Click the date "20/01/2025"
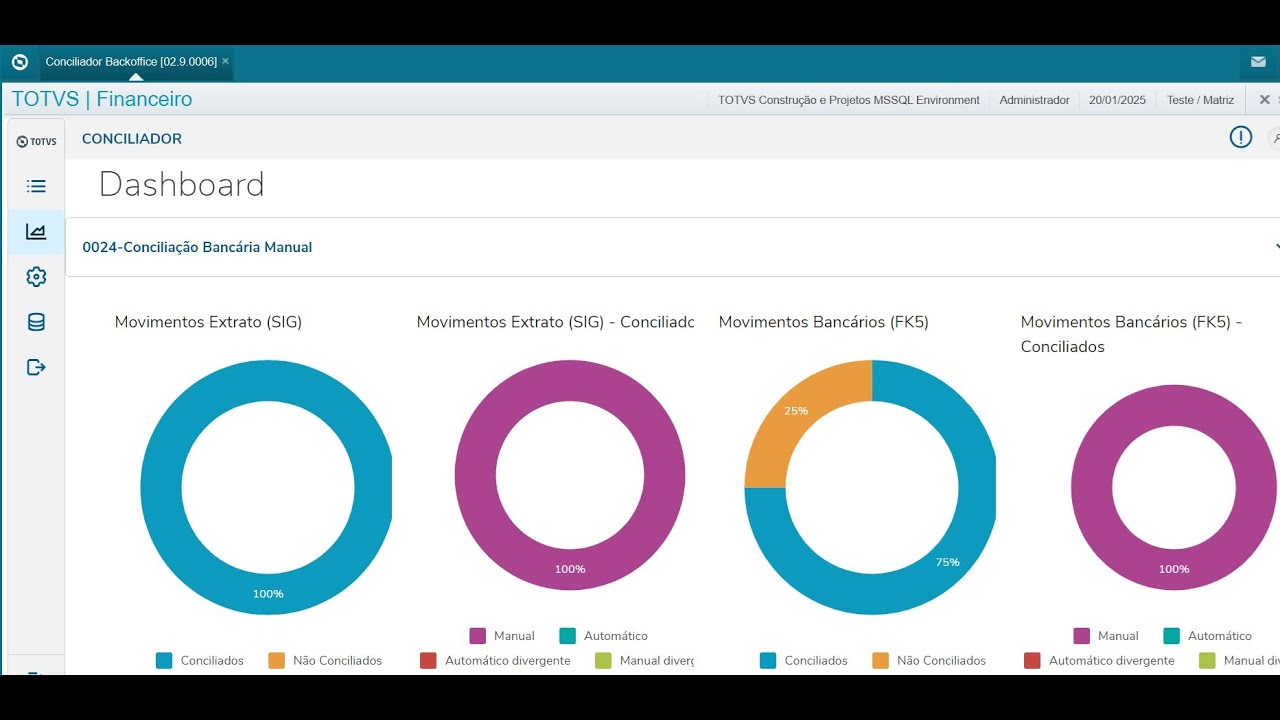Viewport: 1280px width, 720px height. [1117, 100]
